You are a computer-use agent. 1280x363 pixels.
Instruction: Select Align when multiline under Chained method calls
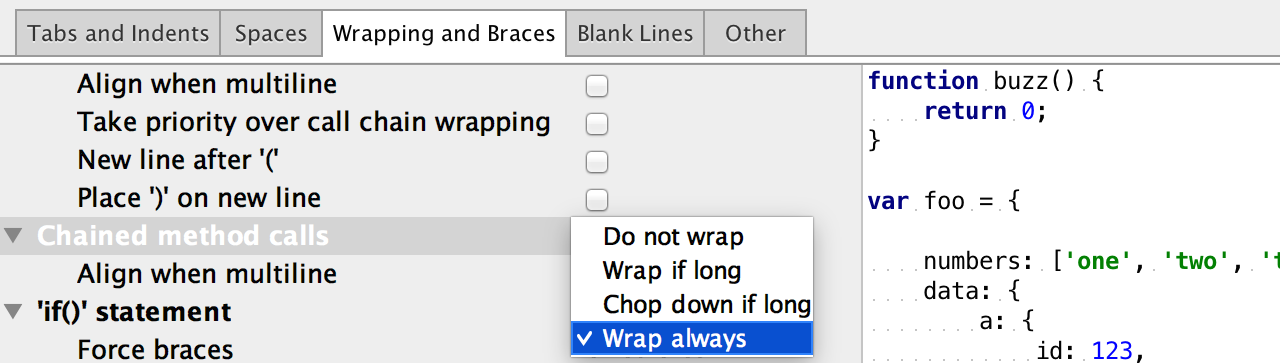tap(207, 274)
